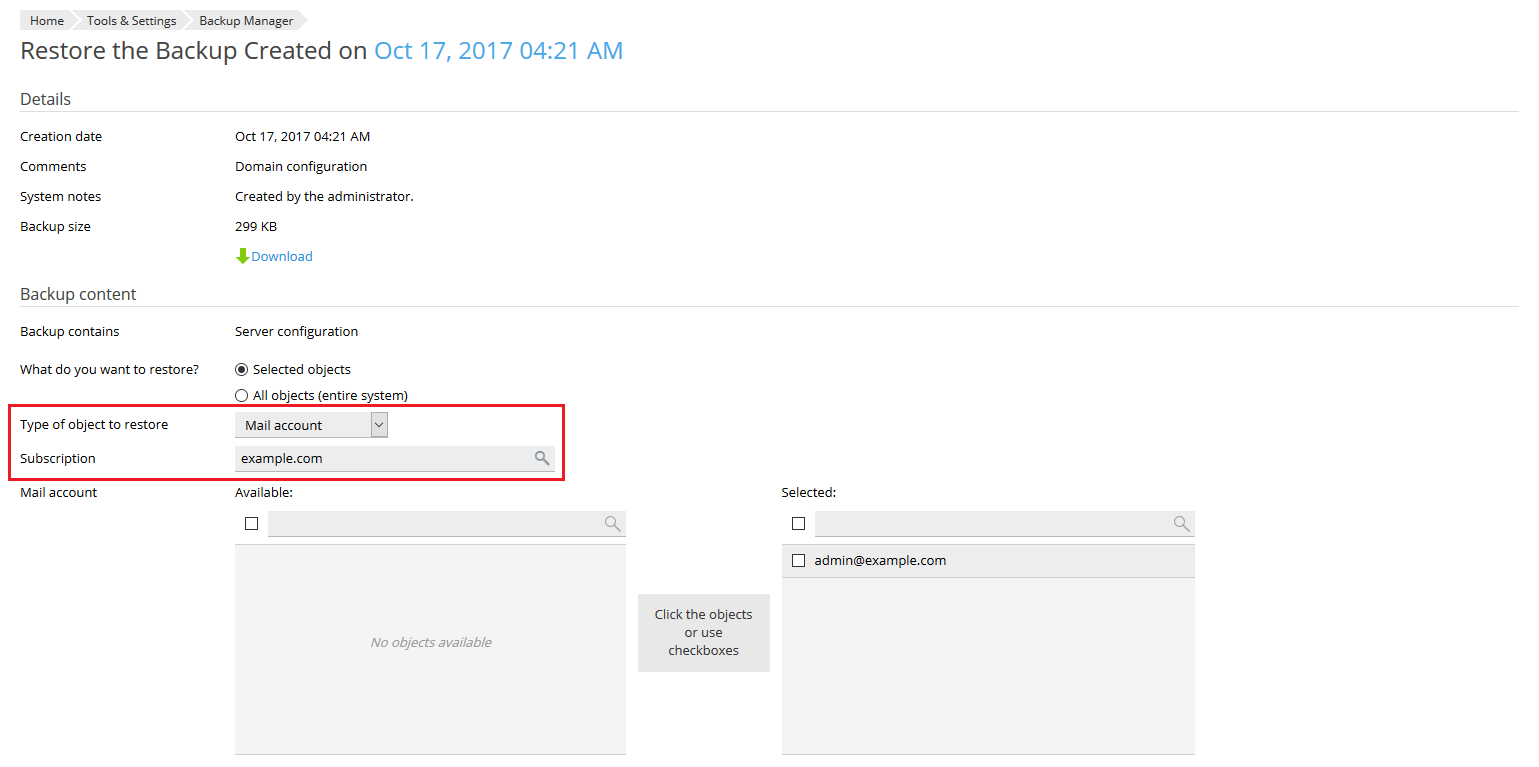Toggle select-all checkbox in Selected list

coord(798,524)
